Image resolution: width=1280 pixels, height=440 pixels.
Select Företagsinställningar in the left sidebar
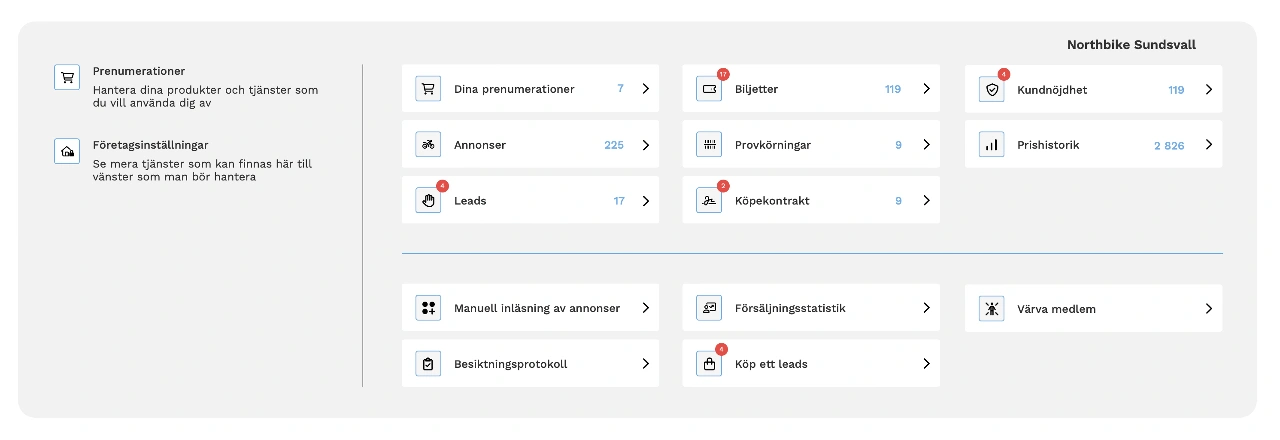pos(150,145)
